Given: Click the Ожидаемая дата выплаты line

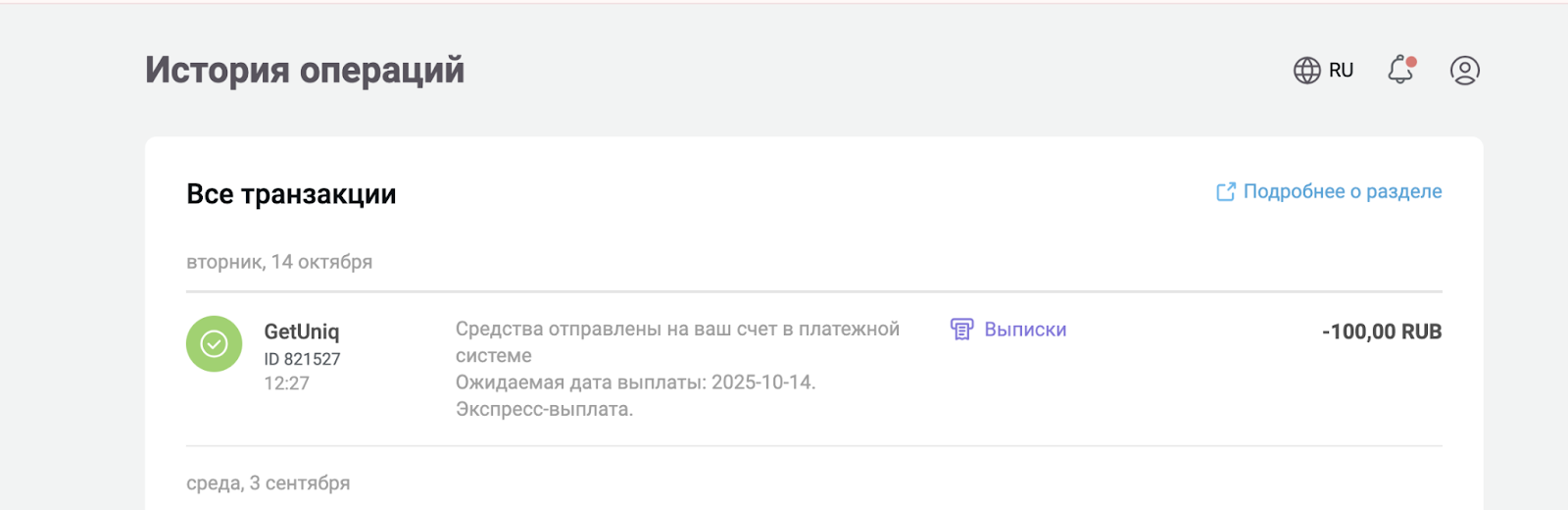Looking at the screenshot, I should [x=635, y=382].
